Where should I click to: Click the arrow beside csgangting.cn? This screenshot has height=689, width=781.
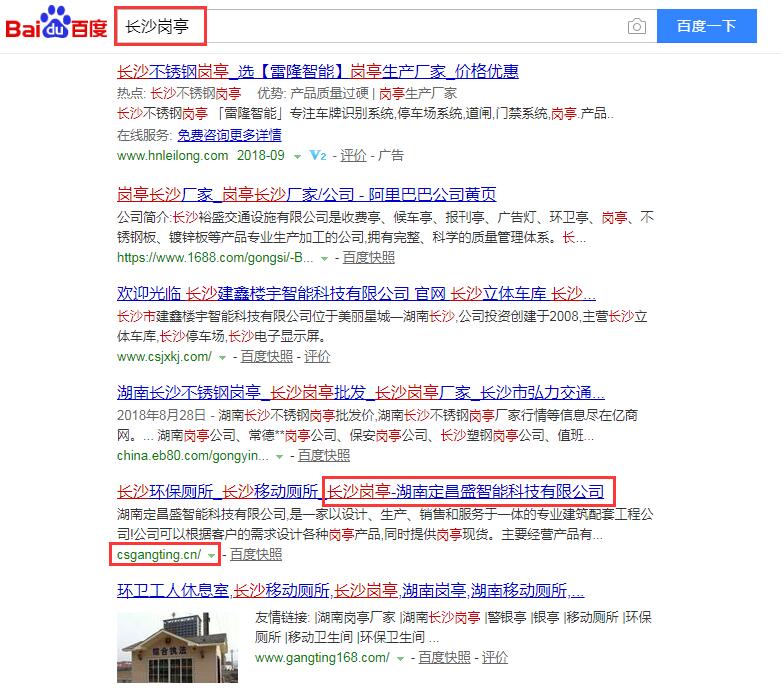click(212, 555)
